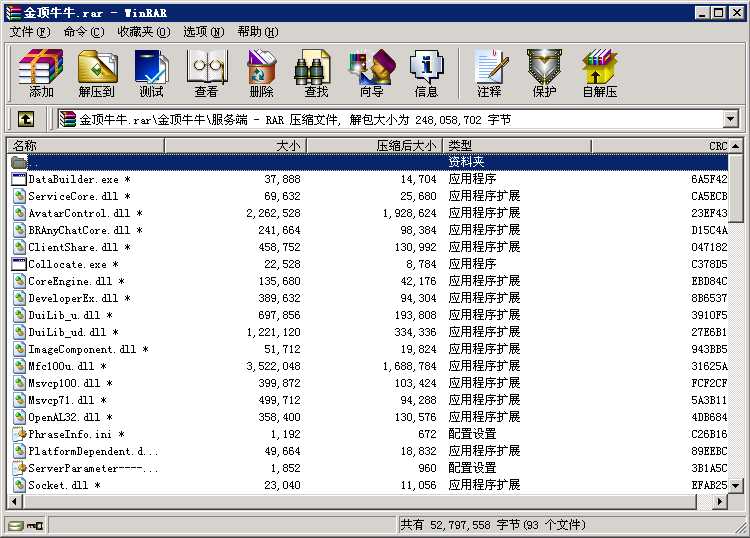Select the ImageComponent.dll file row
Image resolution: width=750 pixels, height=538 pixels.
tap(369, 349)
